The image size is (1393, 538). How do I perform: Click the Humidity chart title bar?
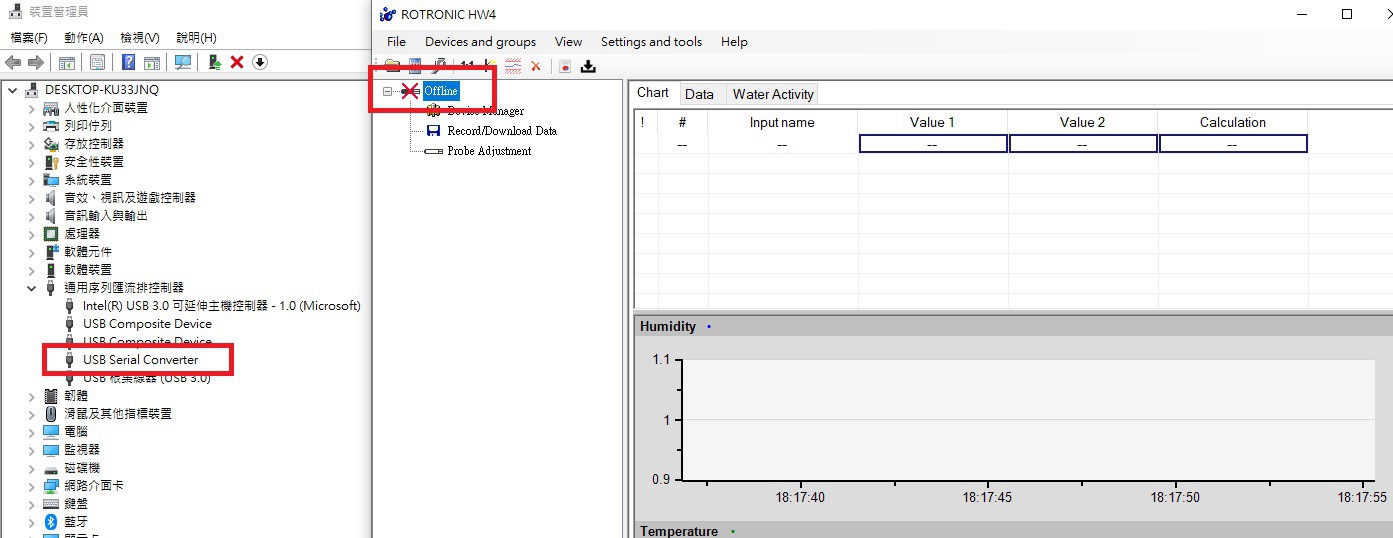(x=1013, y=327)
